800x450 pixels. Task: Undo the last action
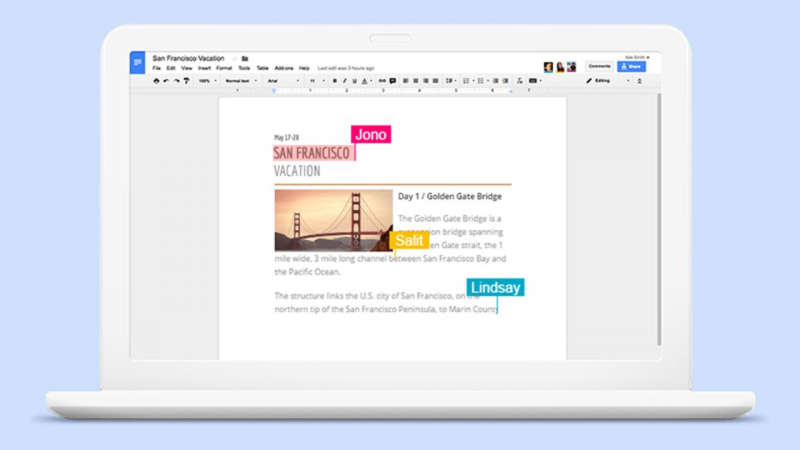tap(166, 81)
